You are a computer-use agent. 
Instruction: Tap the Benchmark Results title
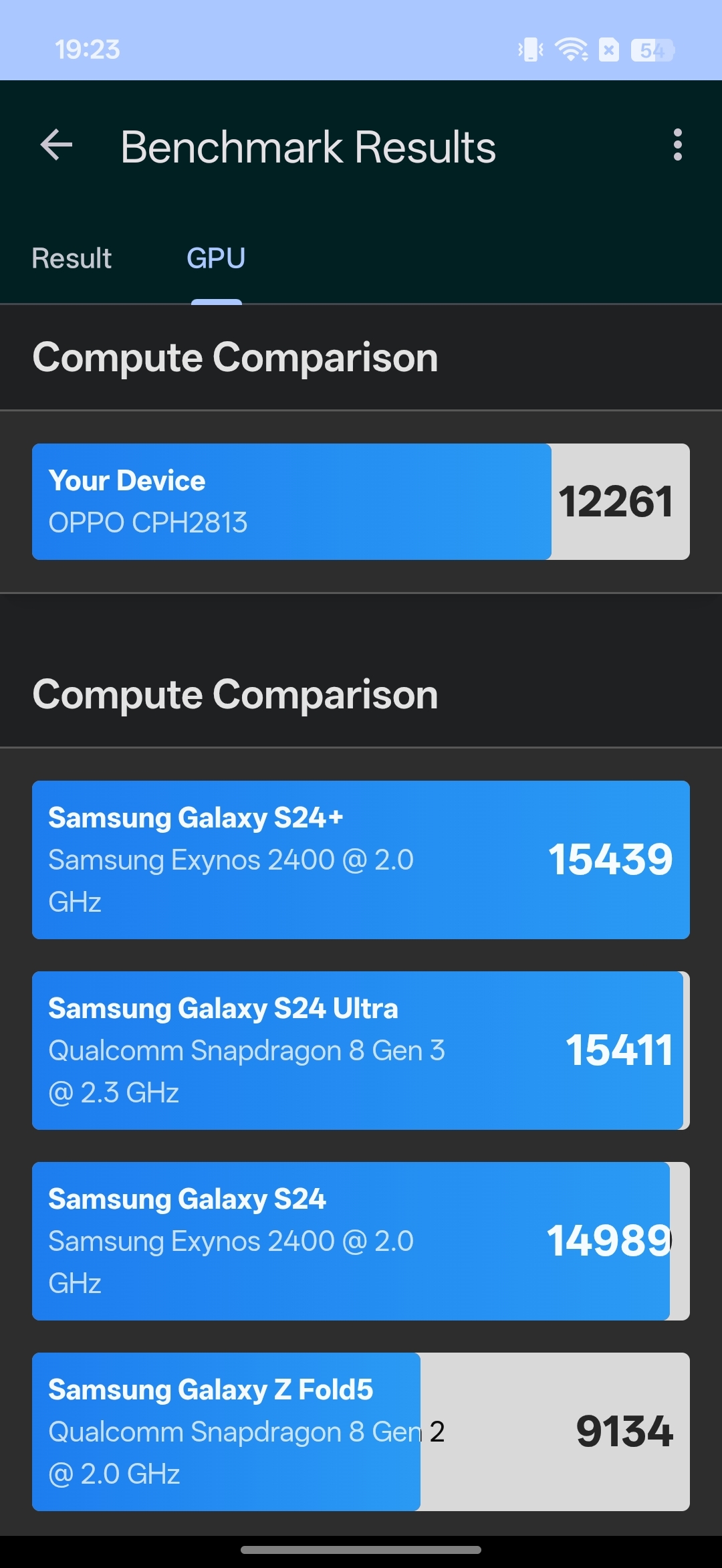(308, 147)
